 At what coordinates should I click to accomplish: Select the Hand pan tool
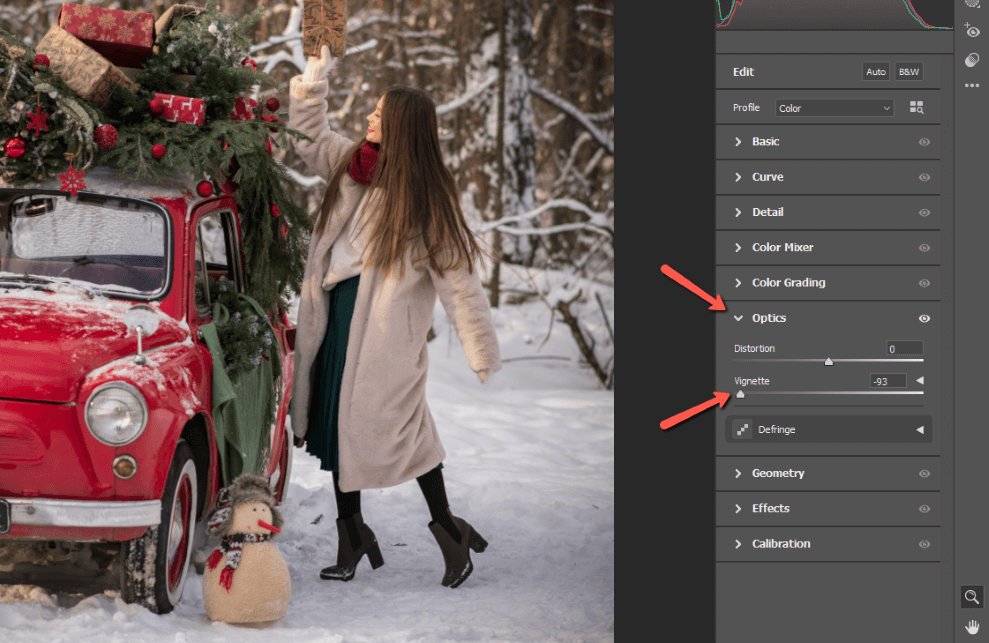click(972, 627)
